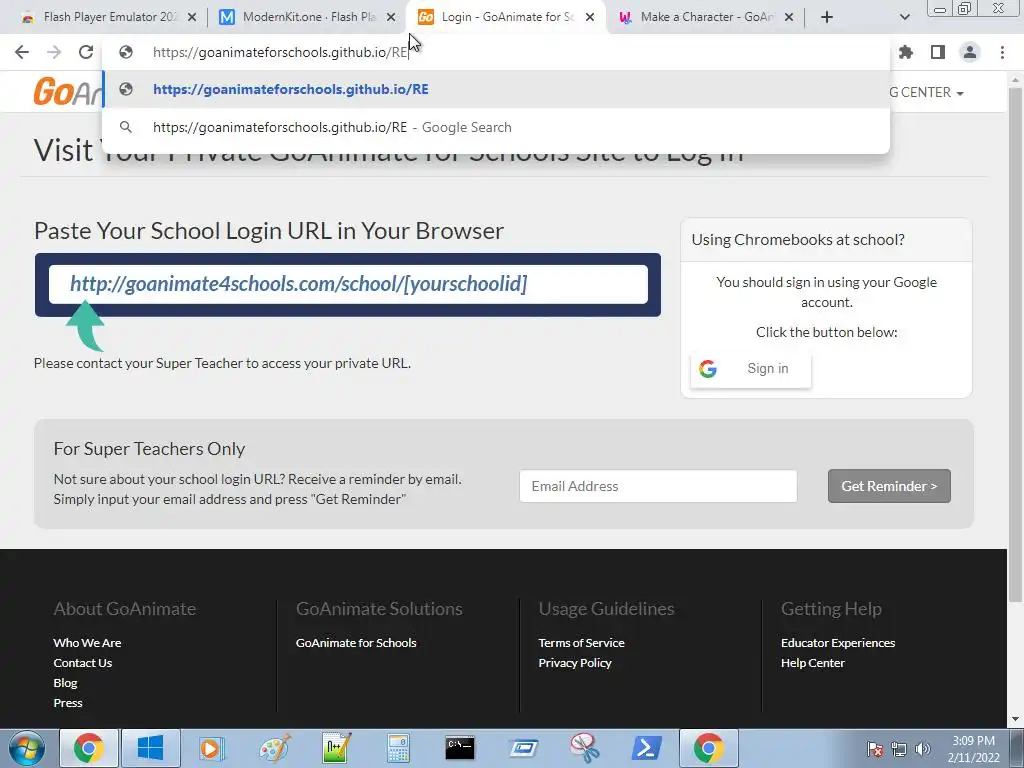Open the Paint palette taskbar icon
The height and width of the screenshot is (768, 1024).
275,748
